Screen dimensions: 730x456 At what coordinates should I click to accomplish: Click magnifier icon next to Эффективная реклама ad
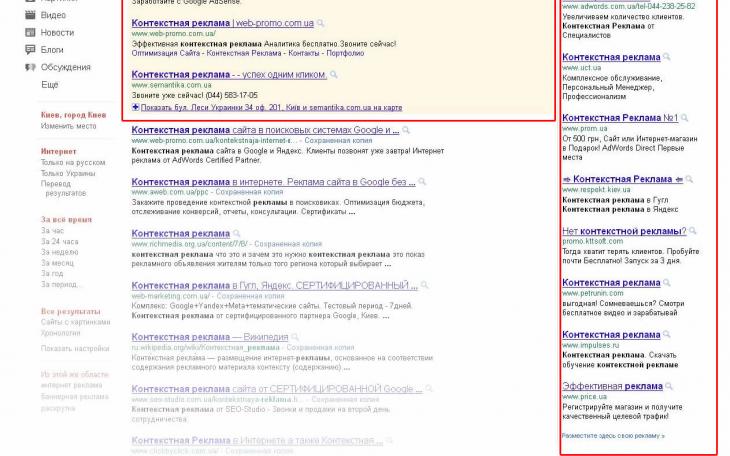tap(669, 386)
